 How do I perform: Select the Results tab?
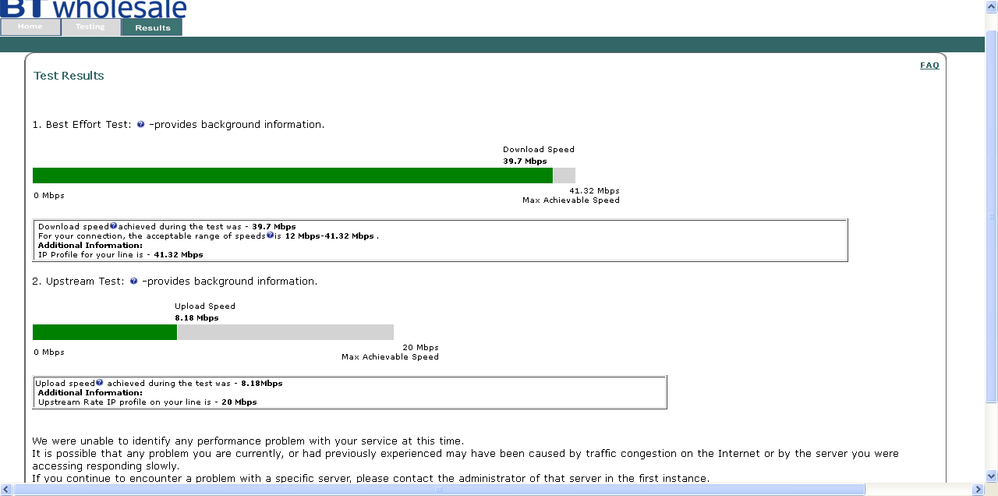tap(152, 27)
